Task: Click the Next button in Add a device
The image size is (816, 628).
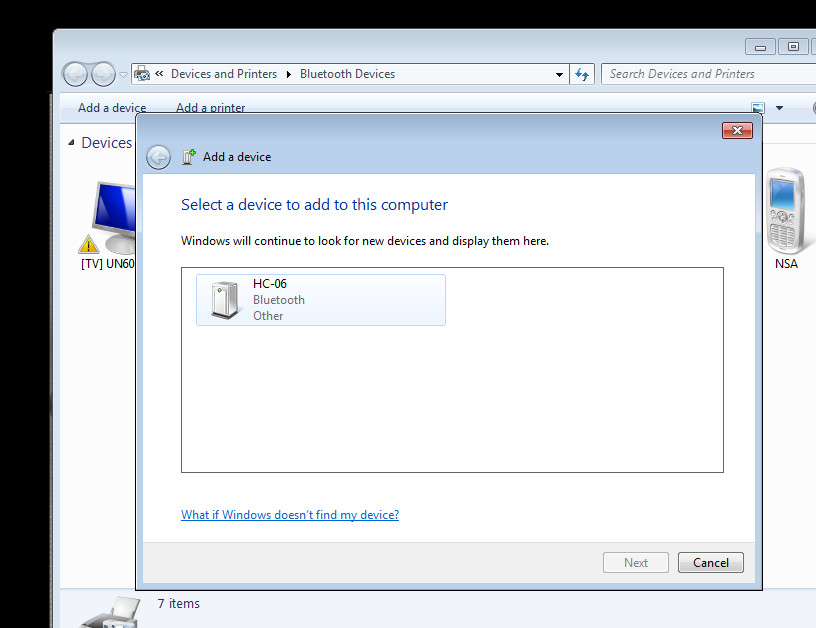Action: (635, 562)
